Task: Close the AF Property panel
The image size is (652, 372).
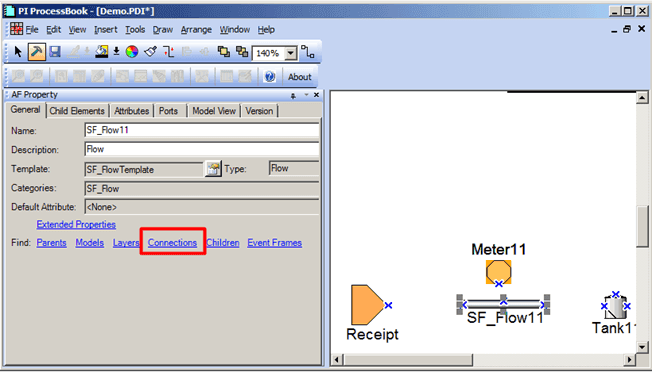Action: pyautogui.click(x=316, y=95)
